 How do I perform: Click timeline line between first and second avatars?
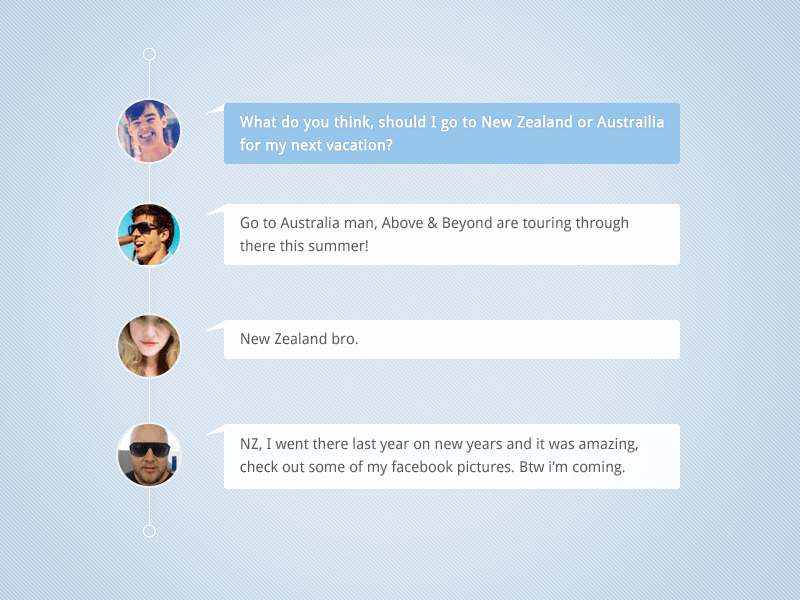click(x=149, y=183)
